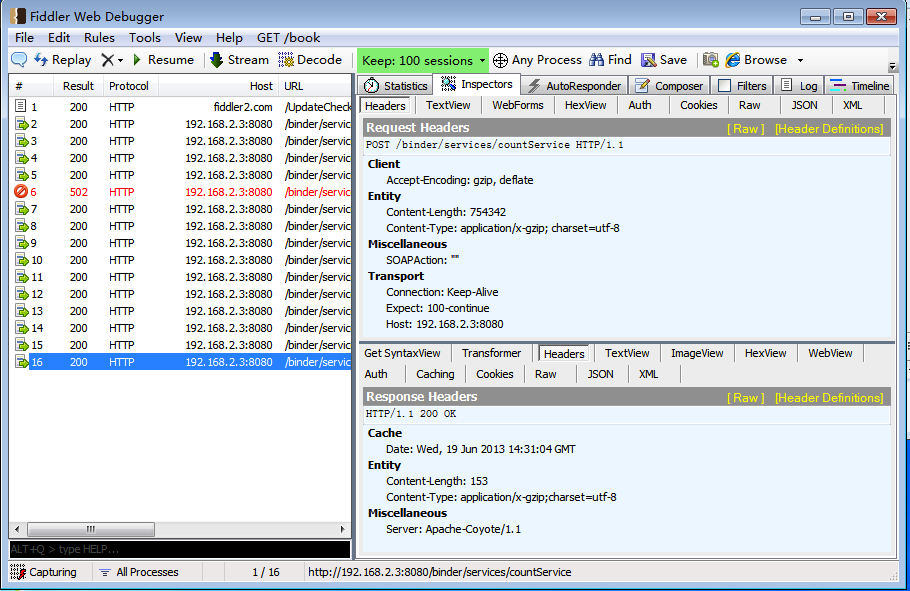Sort sessions by Host column header
Image resolution: width=910 pixels, height=591 pixels.
[x=218, y=86]
